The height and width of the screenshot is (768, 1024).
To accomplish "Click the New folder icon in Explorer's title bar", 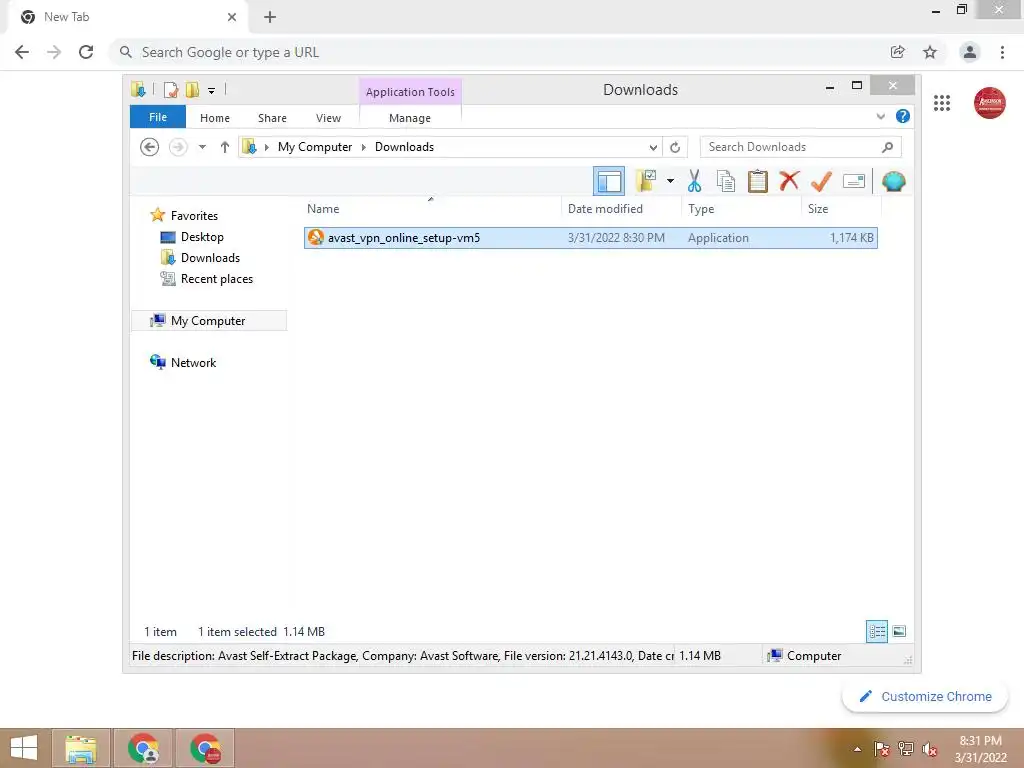I will coord(192,89).
